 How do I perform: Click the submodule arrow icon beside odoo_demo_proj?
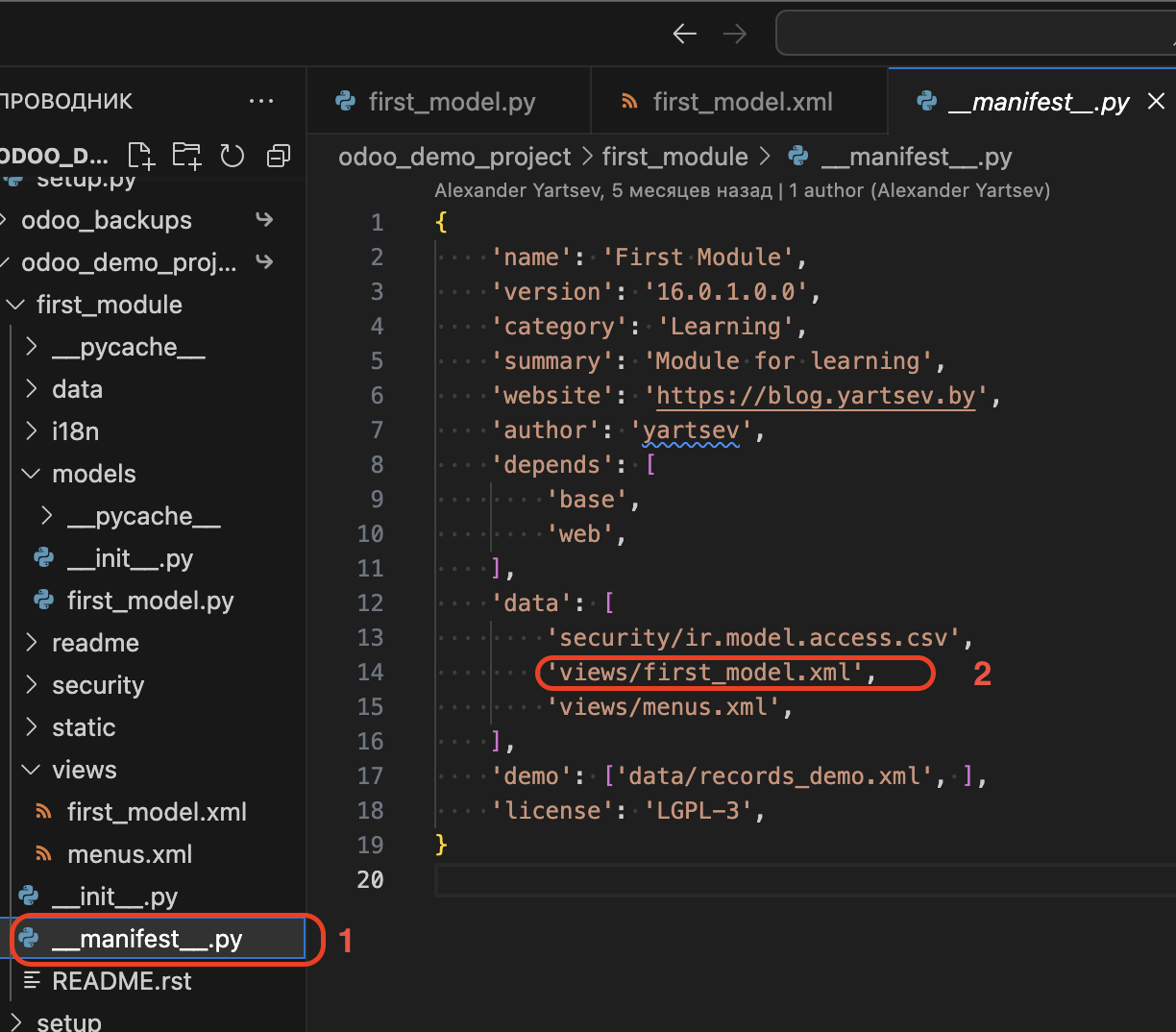(x=265, y=262)
